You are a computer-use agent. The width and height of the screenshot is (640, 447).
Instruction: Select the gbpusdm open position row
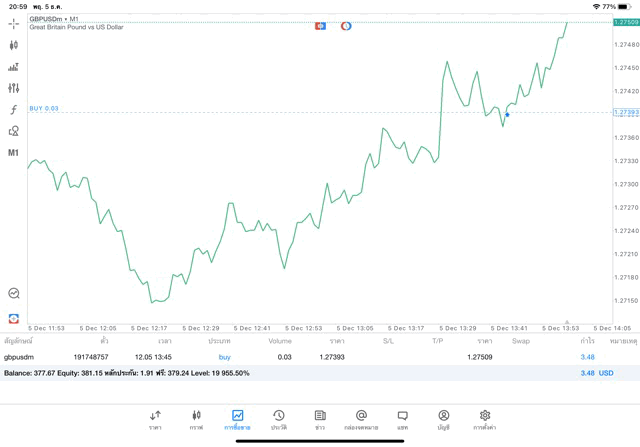[300, 357]
